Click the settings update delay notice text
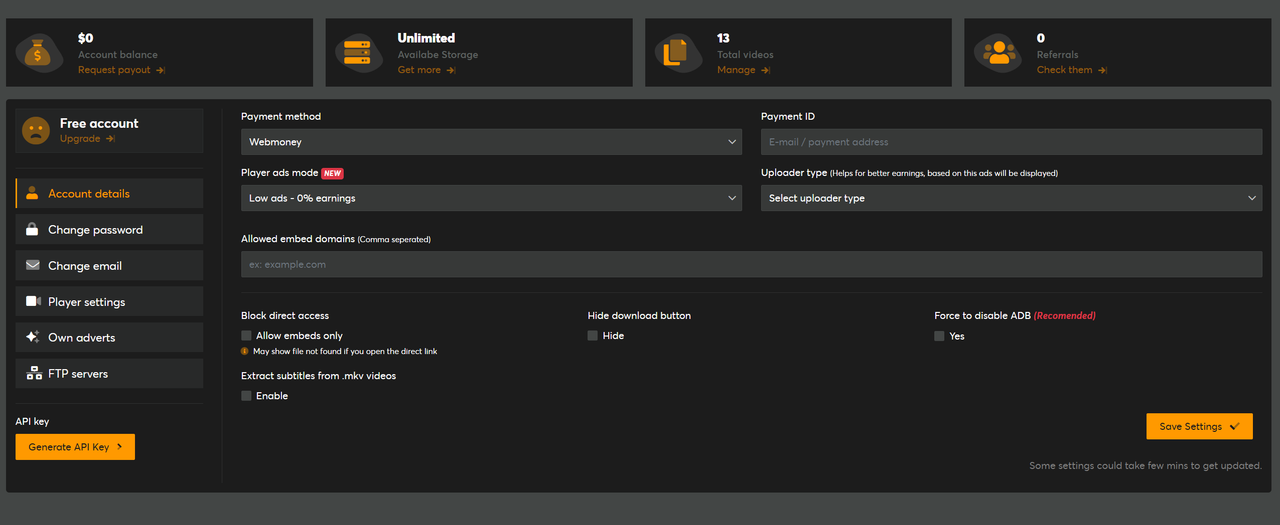 pyautogui.click(x=1146, y=466)
